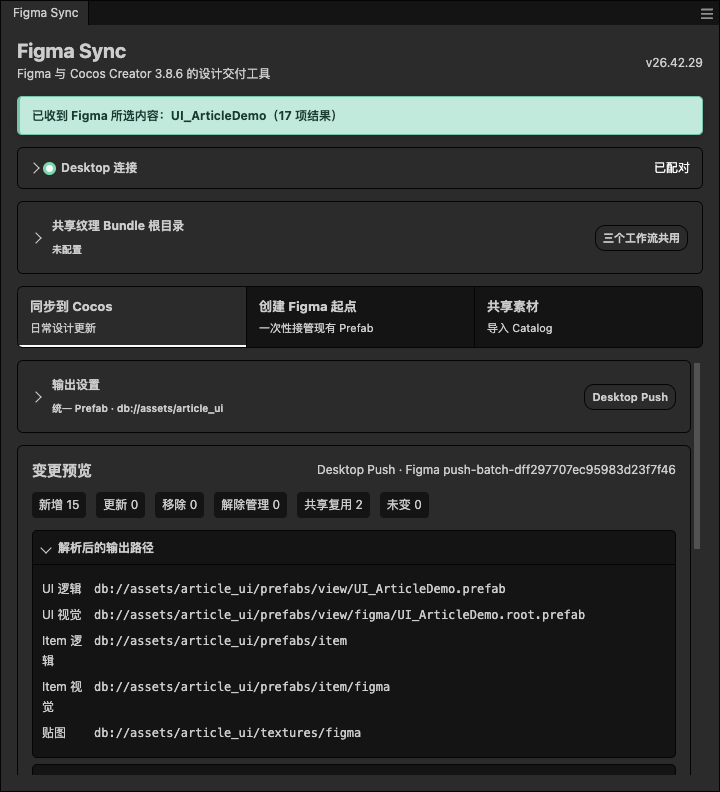Click the Figma Sync main title
720x792 pixels.
click(71, 51)
